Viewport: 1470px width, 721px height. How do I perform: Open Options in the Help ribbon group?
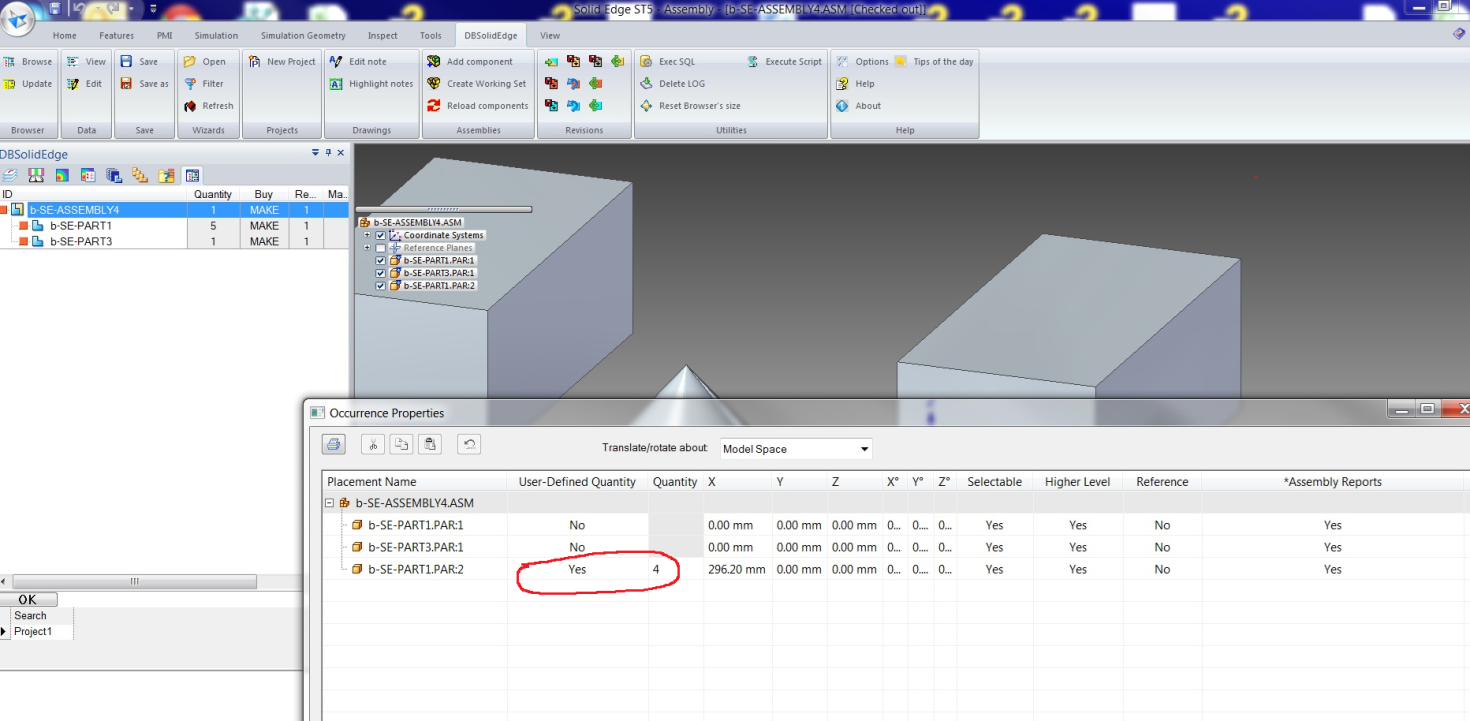(862, 62)
